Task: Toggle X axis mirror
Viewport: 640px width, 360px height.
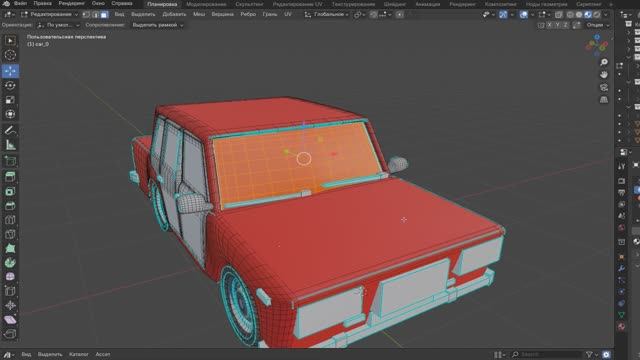Action: 550,25
